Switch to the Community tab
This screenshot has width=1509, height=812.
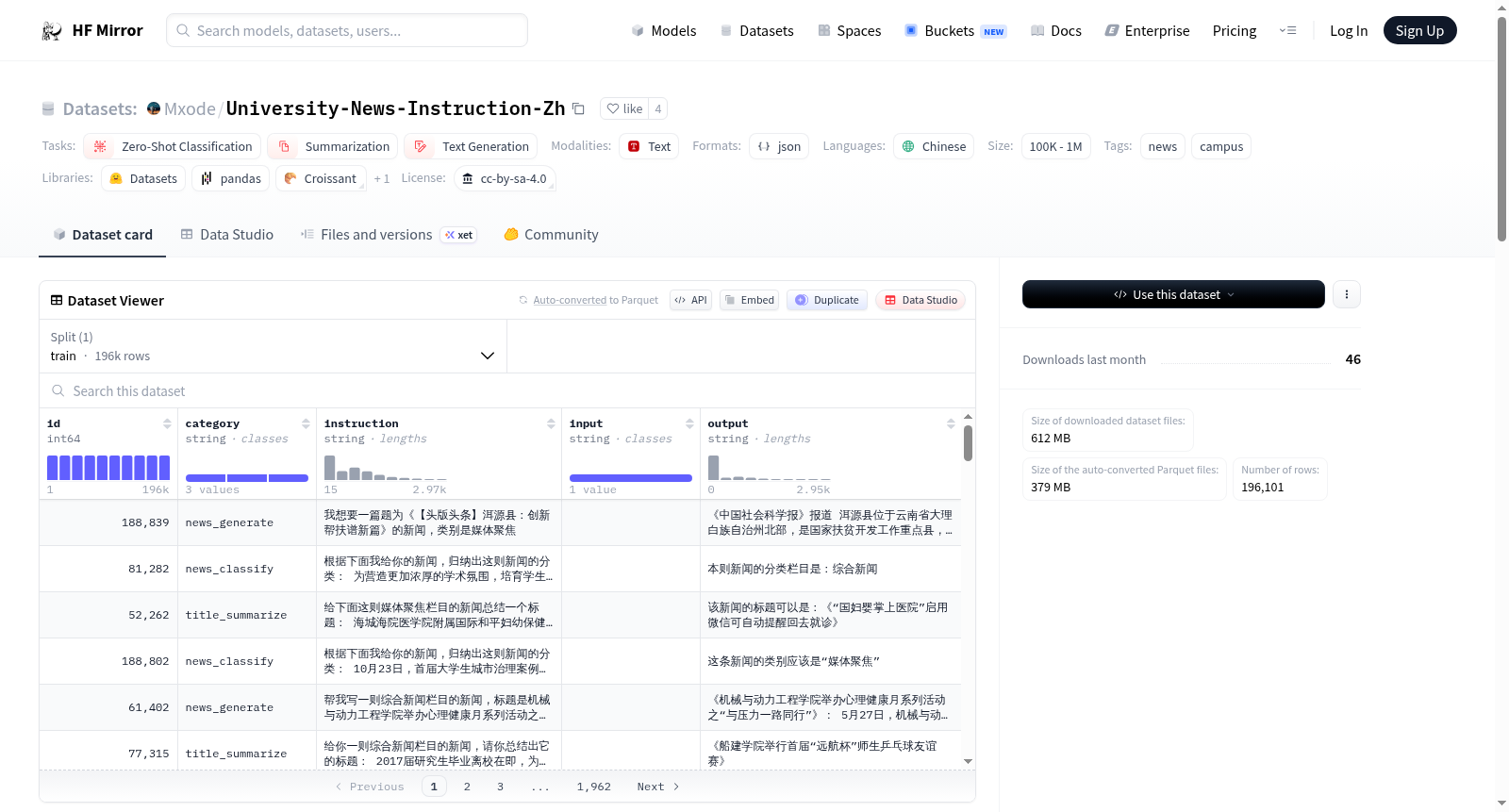pyautogui.click(x=551, y=235)
